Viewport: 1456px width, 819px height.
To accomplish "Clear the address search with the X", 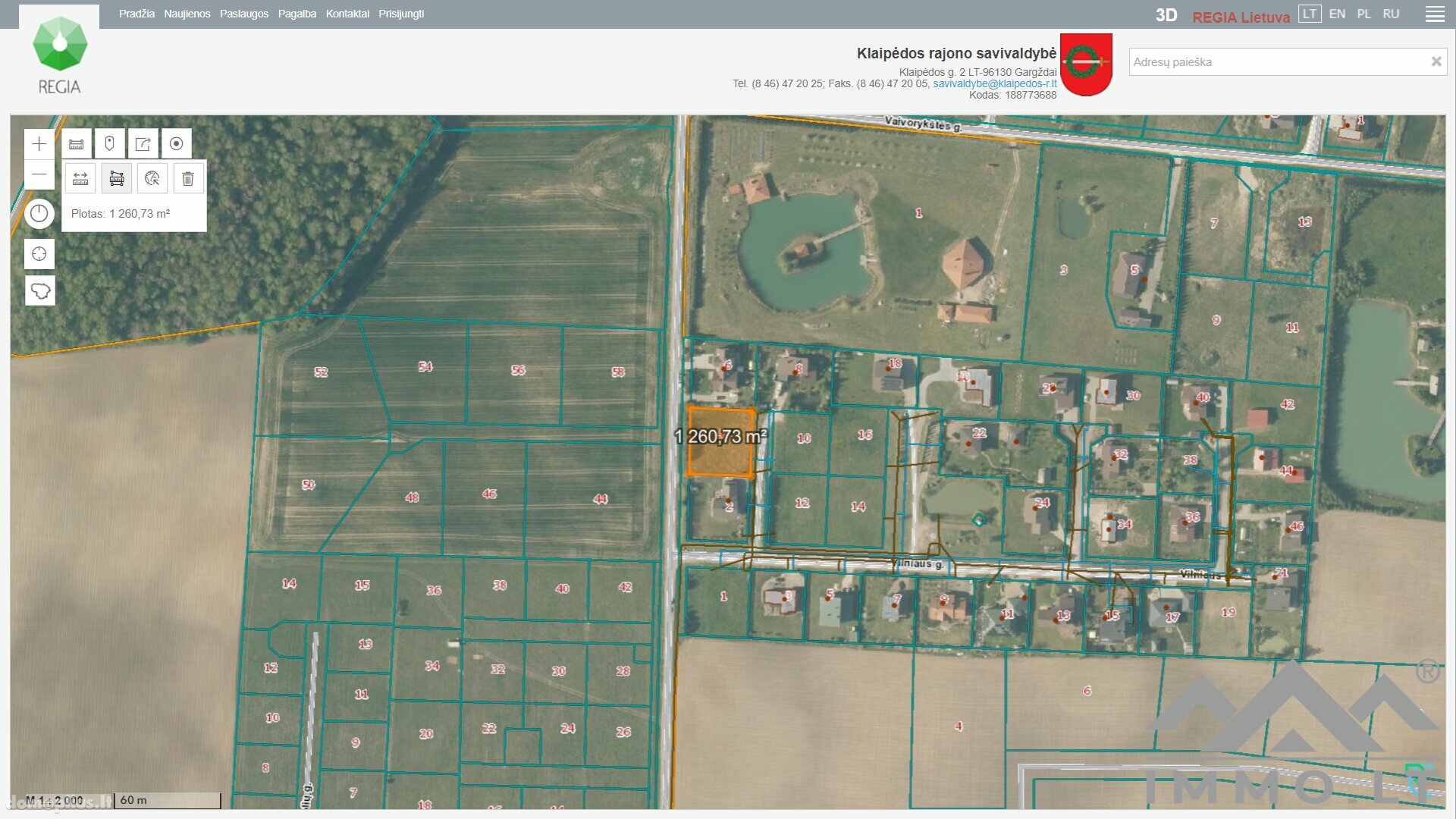I will click(x=1436, y=61).
